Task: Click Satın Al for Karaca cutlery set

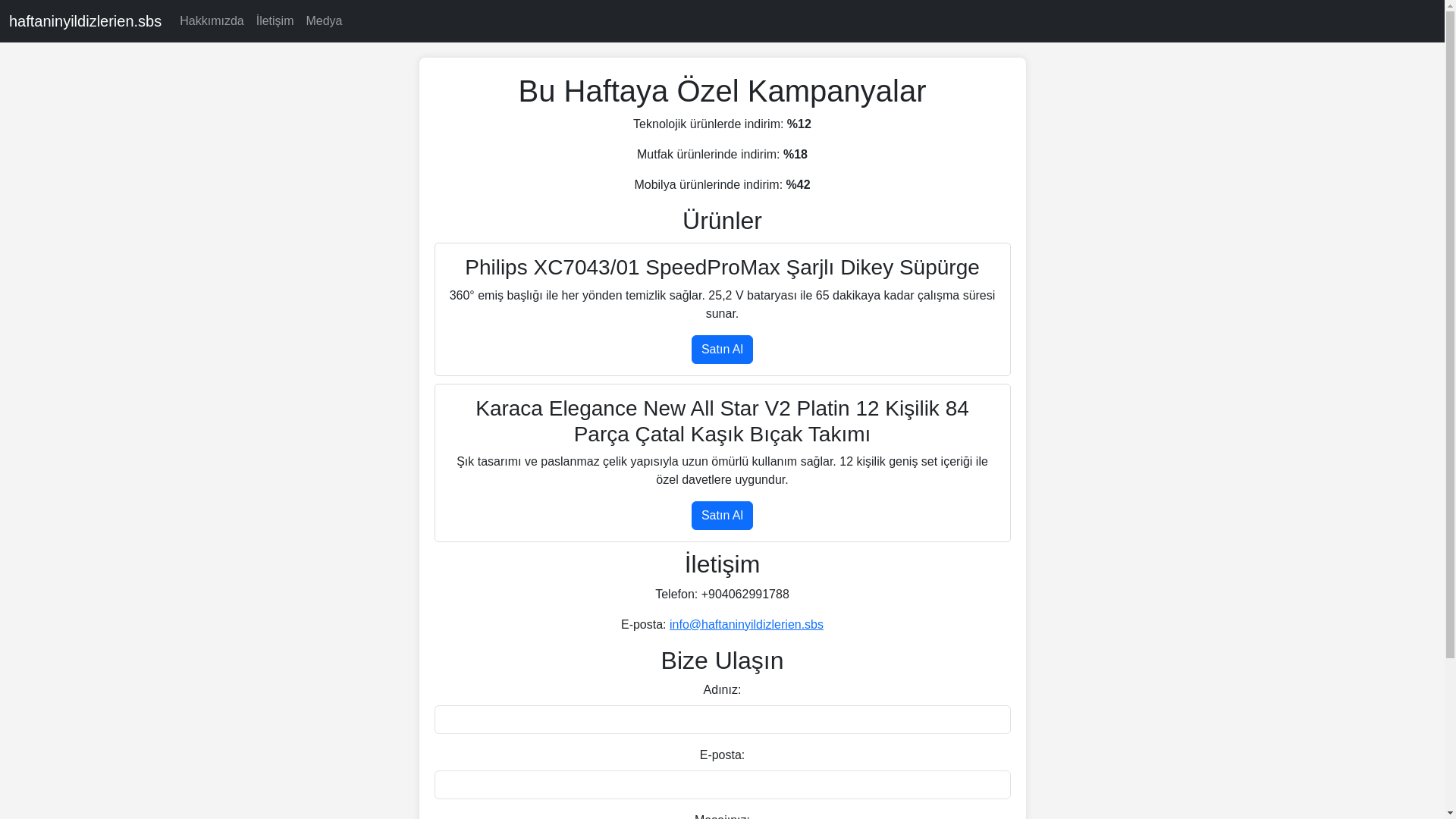Action: [722, 516]
